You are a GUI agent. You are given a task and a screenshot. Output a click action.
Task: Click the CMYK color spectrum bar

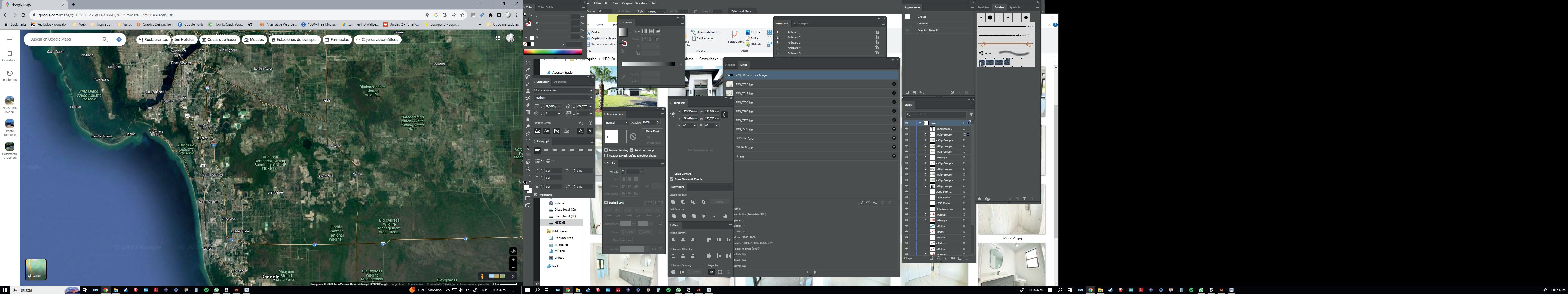pos(553,52)
